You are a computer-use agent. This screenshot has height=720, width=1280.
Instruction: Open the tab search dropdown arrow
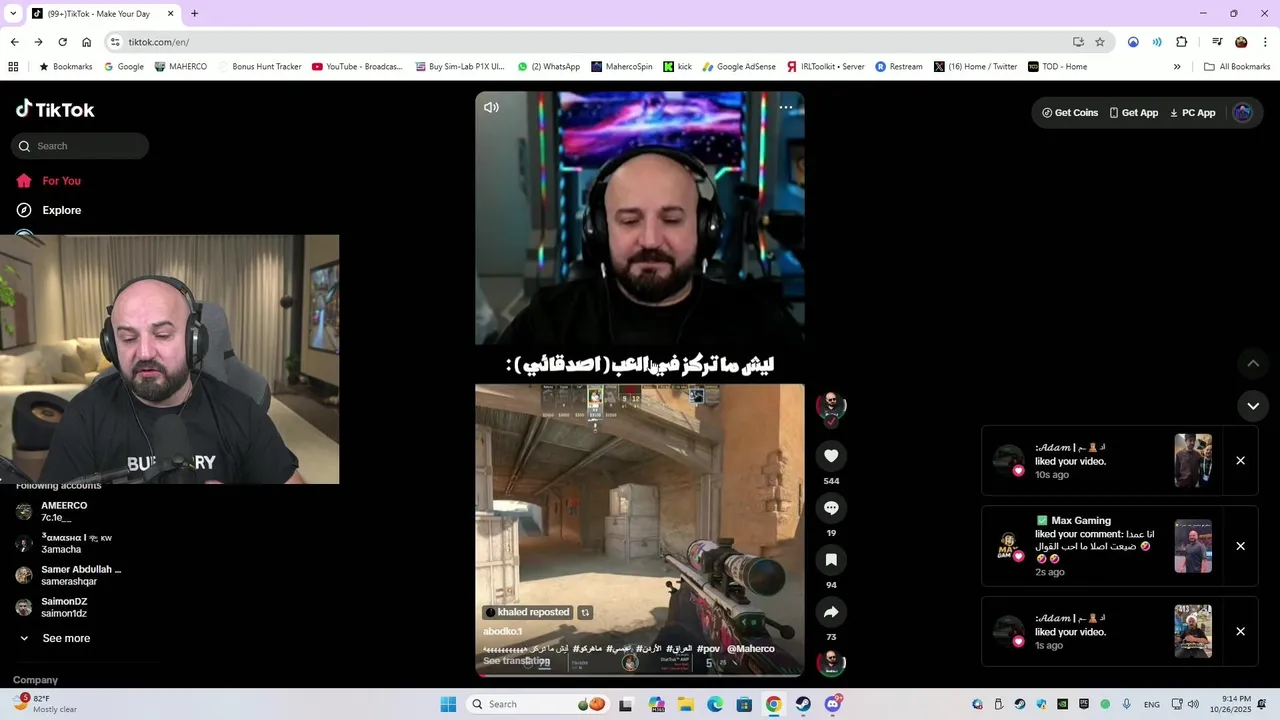(12, 14)
